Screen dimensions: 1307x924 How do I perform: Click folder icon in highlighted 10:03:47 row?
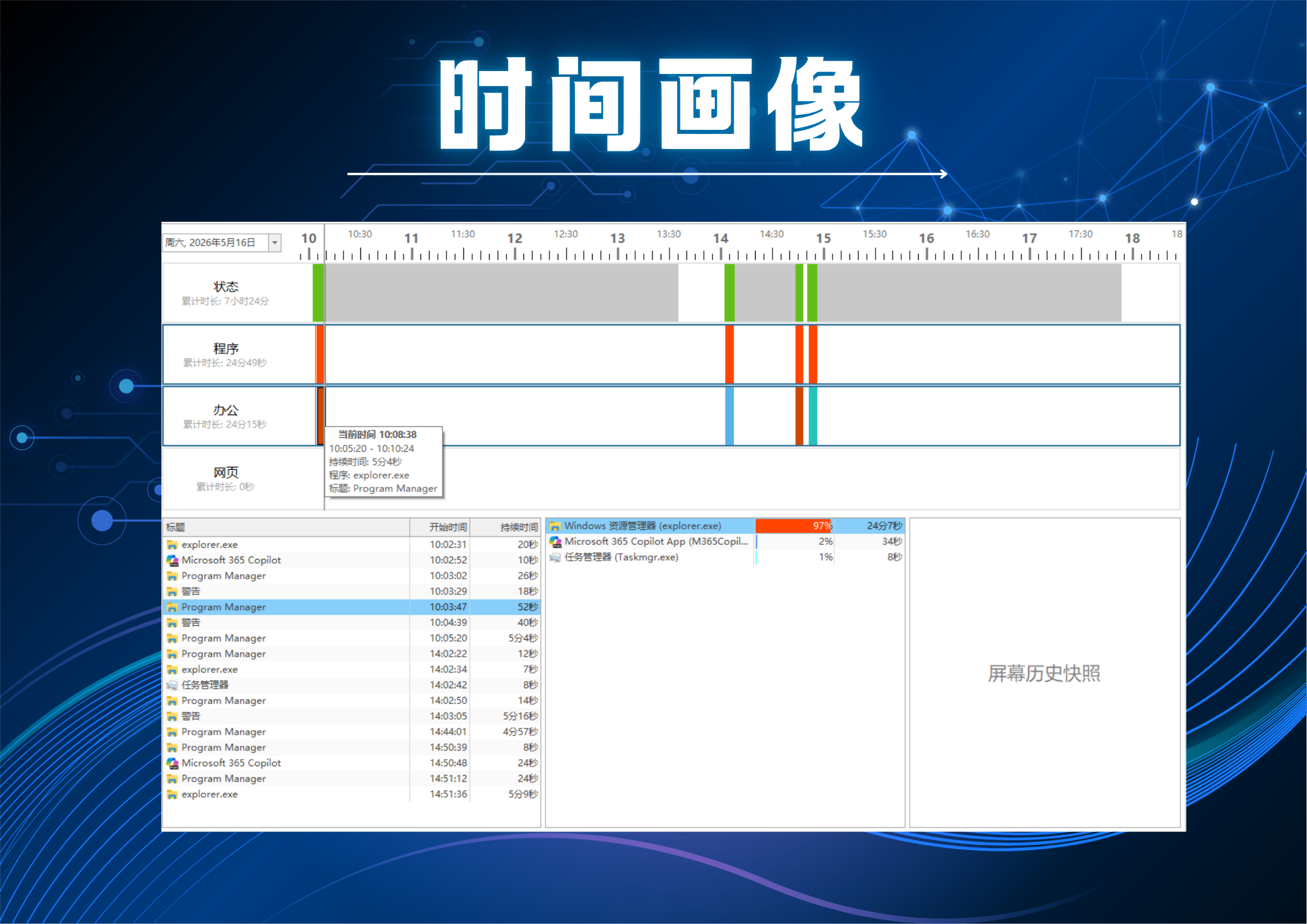click(x=172, y=607)
